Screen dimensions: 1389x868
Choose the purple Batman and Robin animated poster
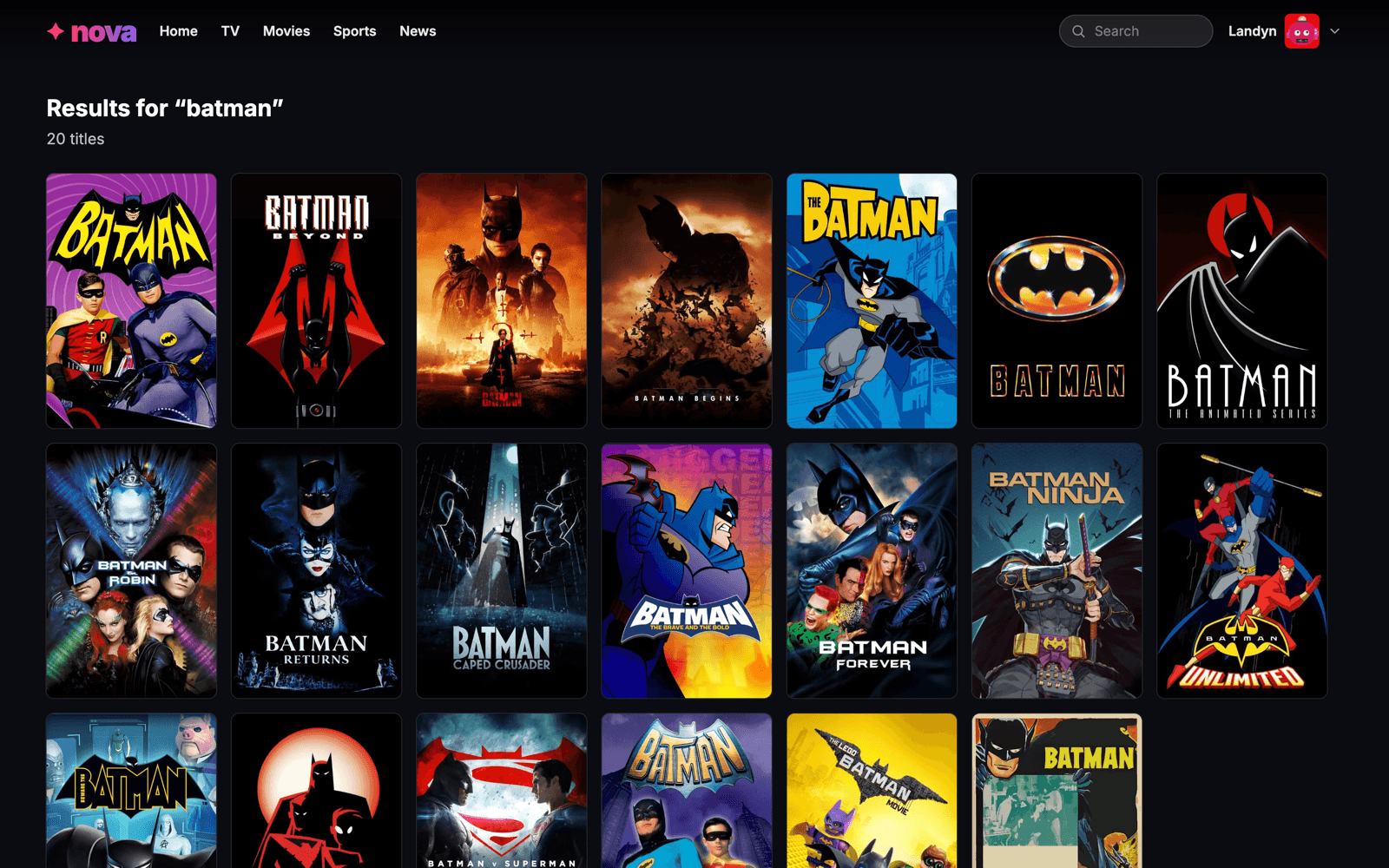[687, 791]
